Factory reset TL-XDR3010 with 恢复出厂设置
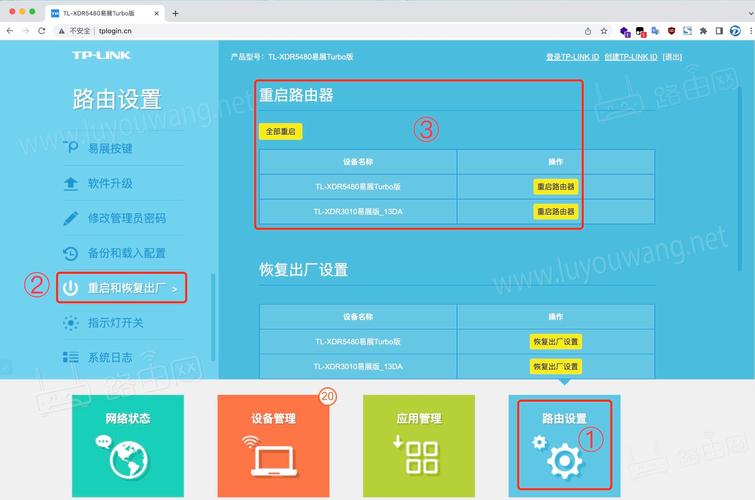The height and width of the screenshot is (500, 755). [x=556, y=367]
